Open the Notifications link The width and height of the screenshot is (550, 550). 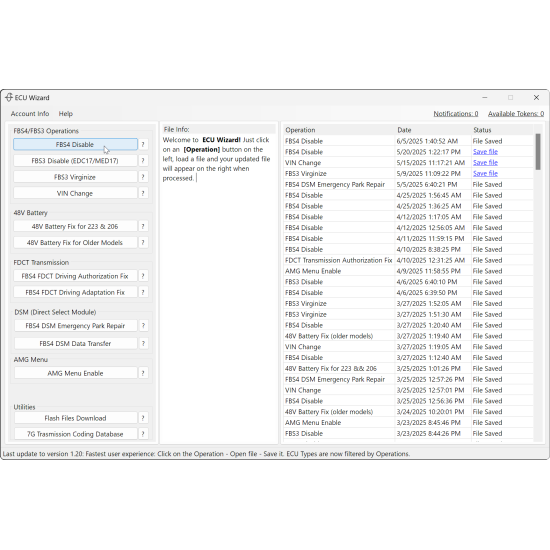456,114
